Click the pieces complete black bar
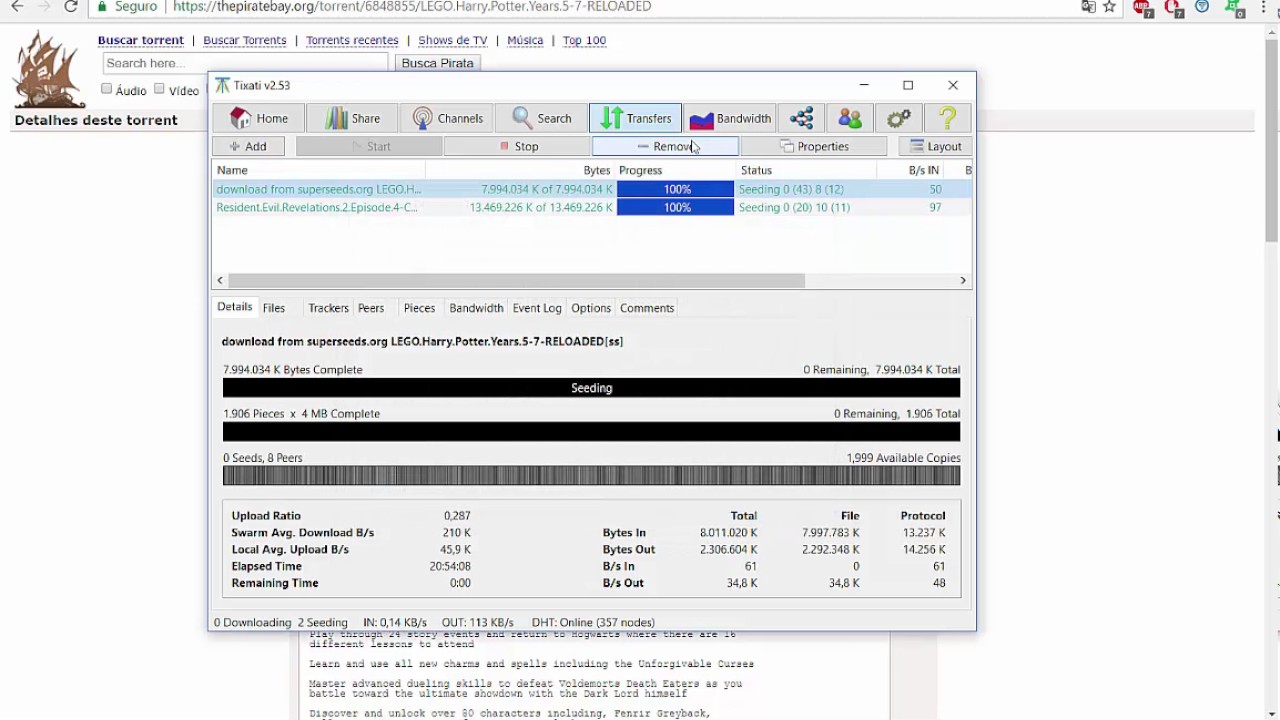1280x720 pixels. click(x=591, y=432)
